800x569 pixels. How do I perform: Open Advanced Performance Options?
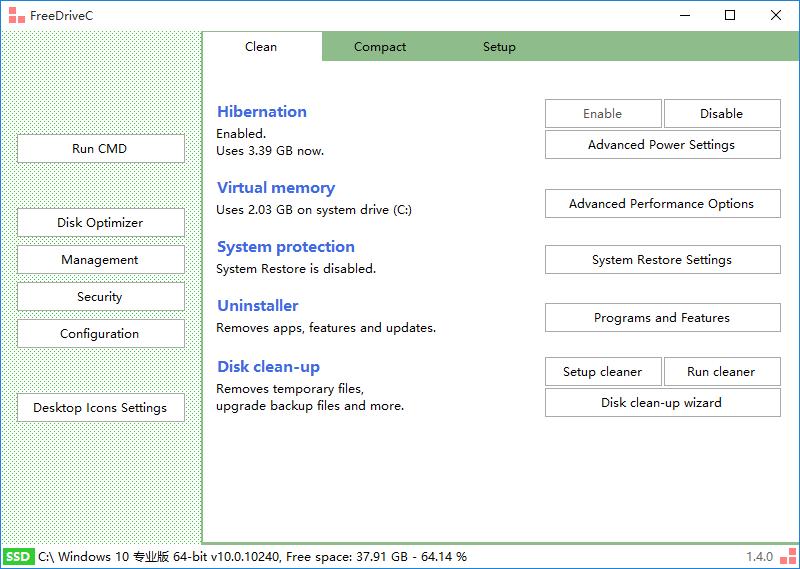click(x=662, y=204)
